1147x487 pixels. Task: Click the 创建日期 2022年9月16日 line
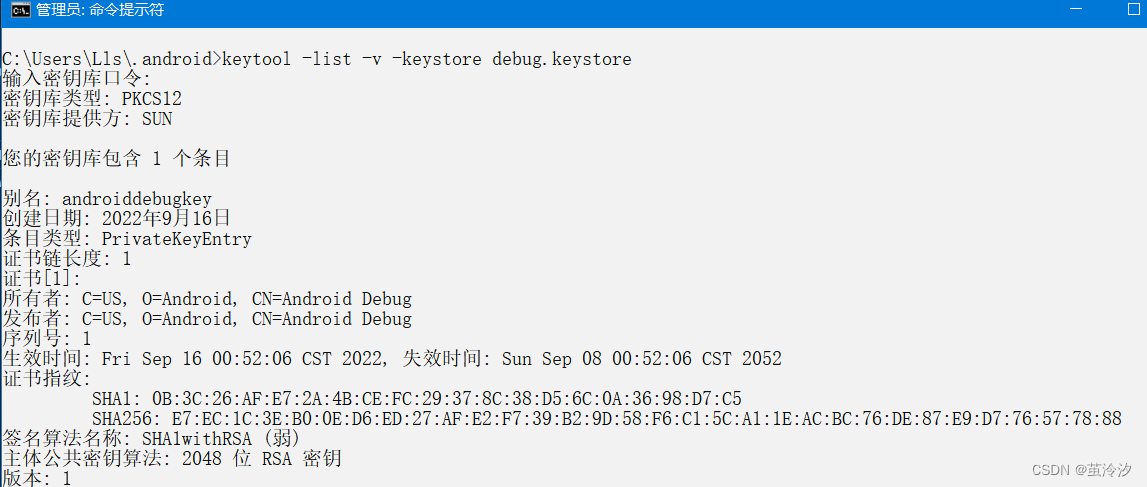[116, 219]
